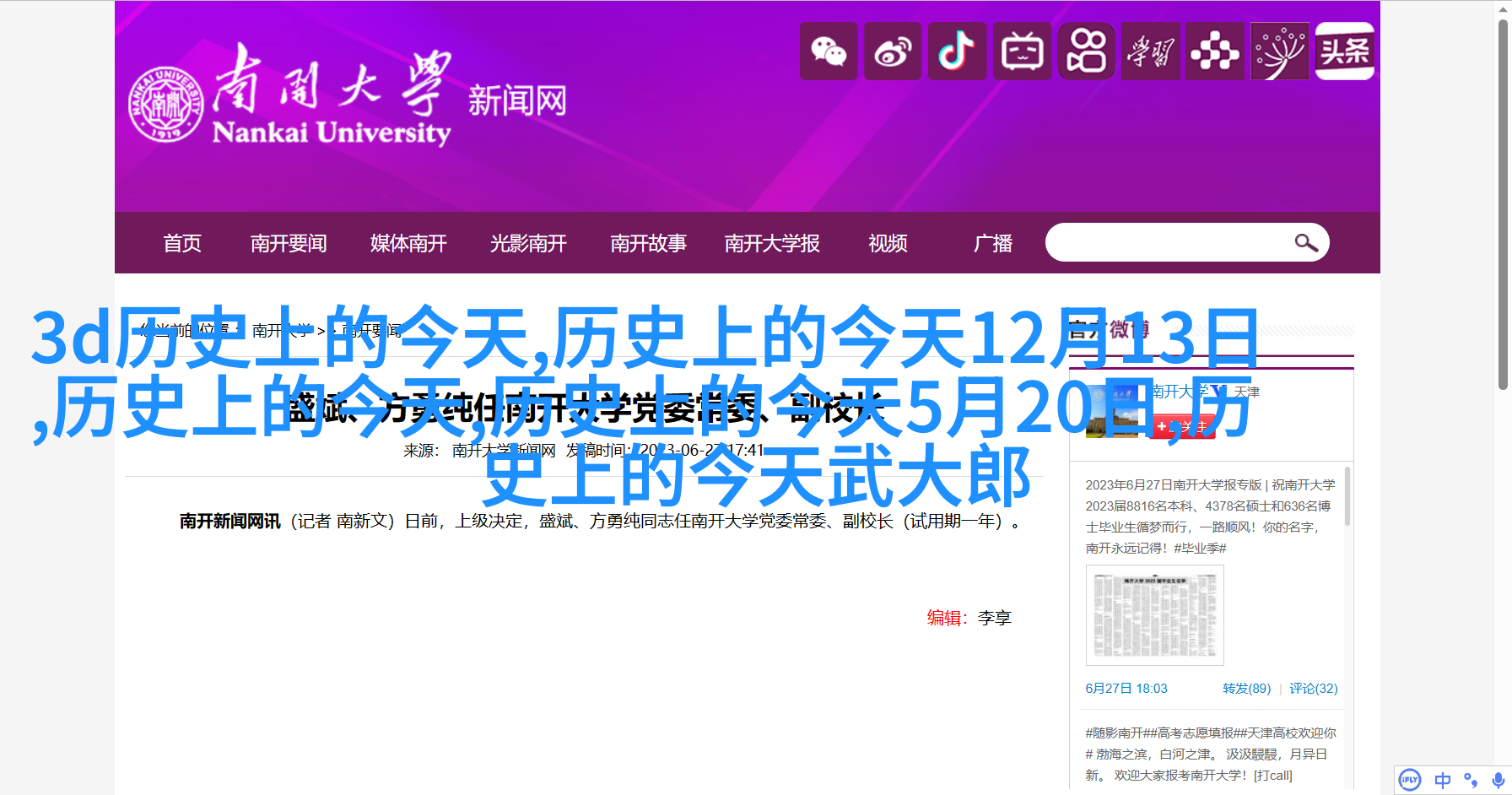Open the Douyin (TikTok) icon
Image resolution: width=1512 pixels, height=795 pixels.
[957, 51]
